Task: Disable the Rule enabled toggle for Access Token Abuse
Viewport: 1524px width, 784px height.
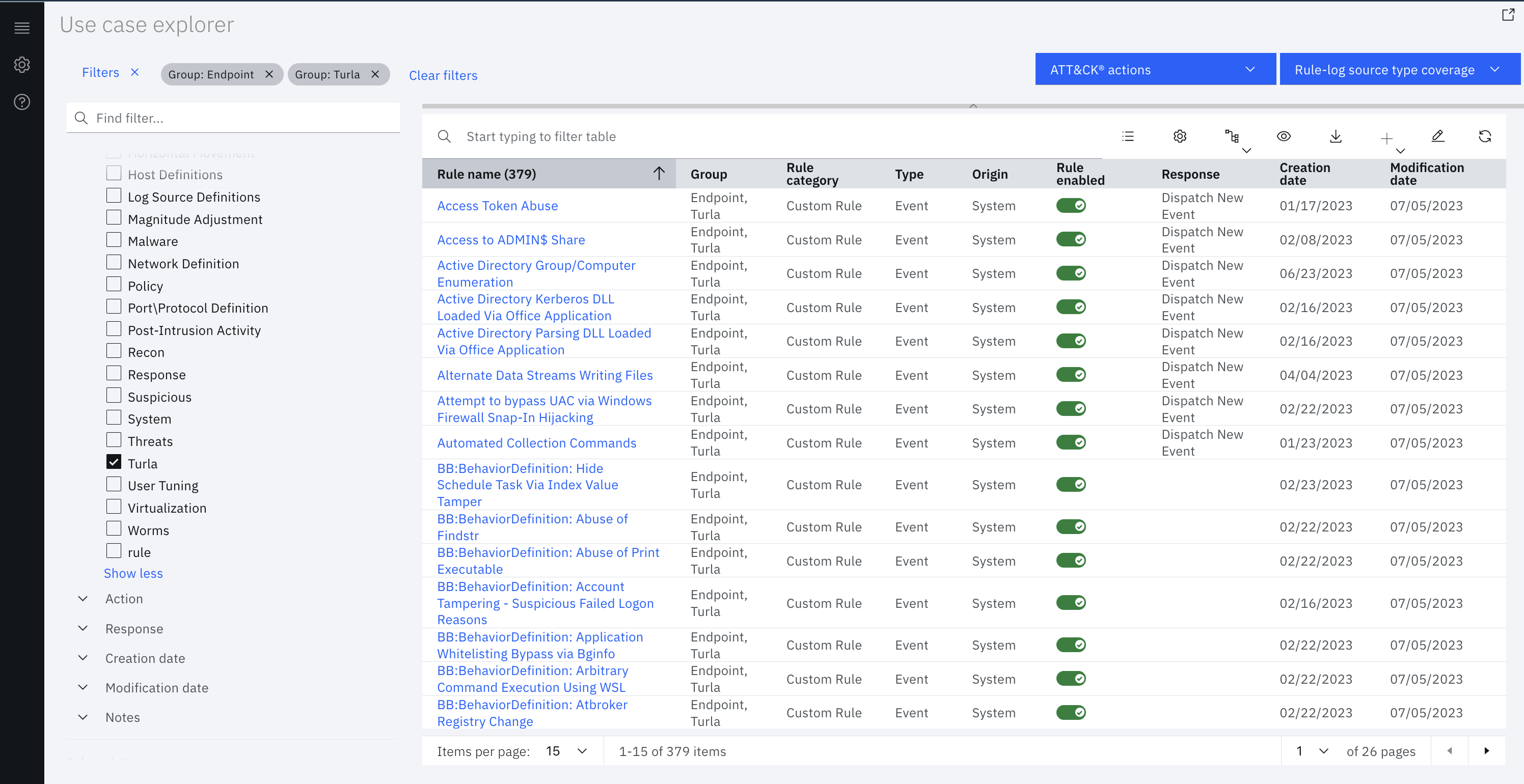Action: [1071, 205]
